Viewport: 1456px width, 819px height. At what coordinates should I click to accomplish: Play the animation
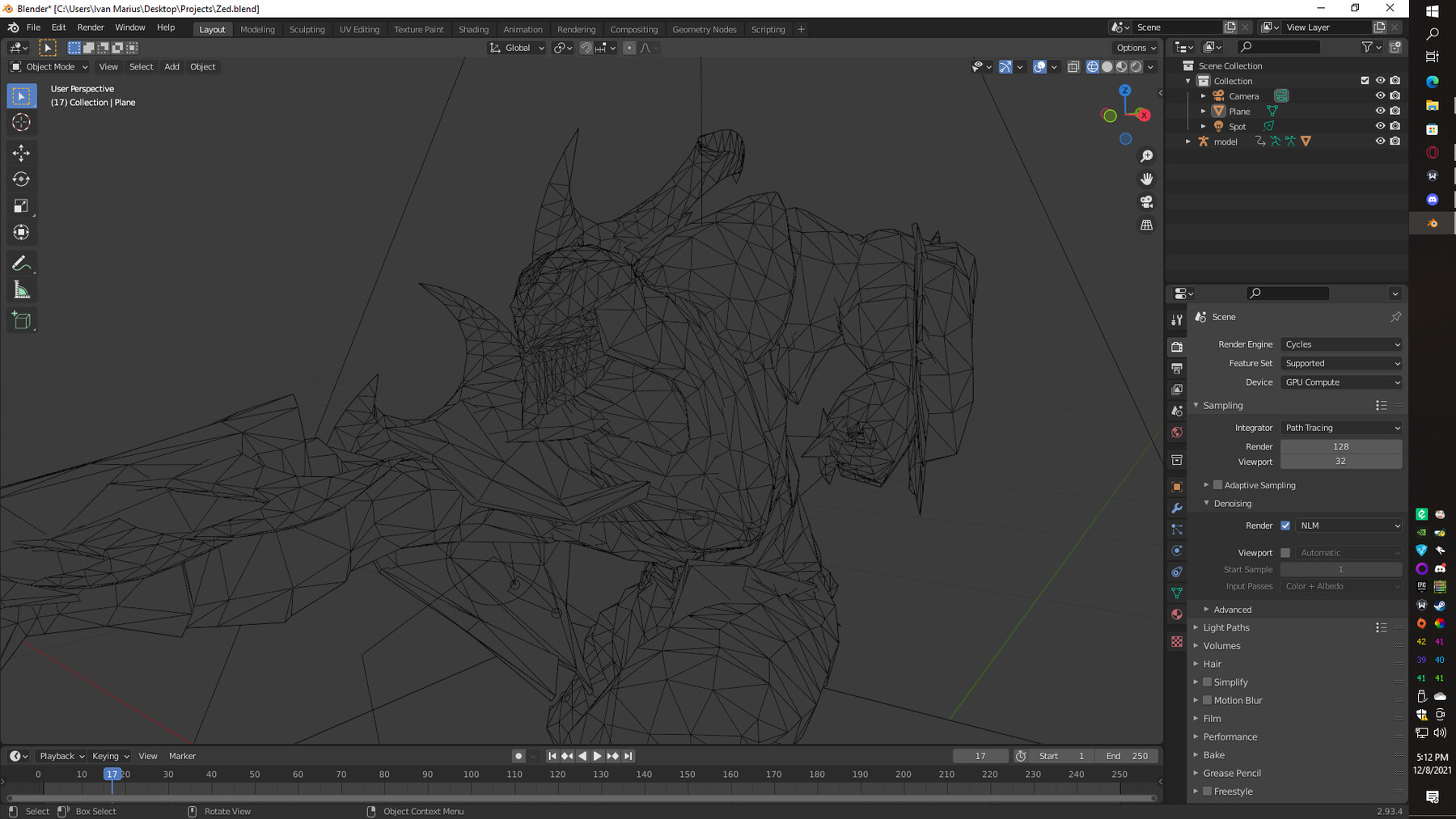(597, 755)
